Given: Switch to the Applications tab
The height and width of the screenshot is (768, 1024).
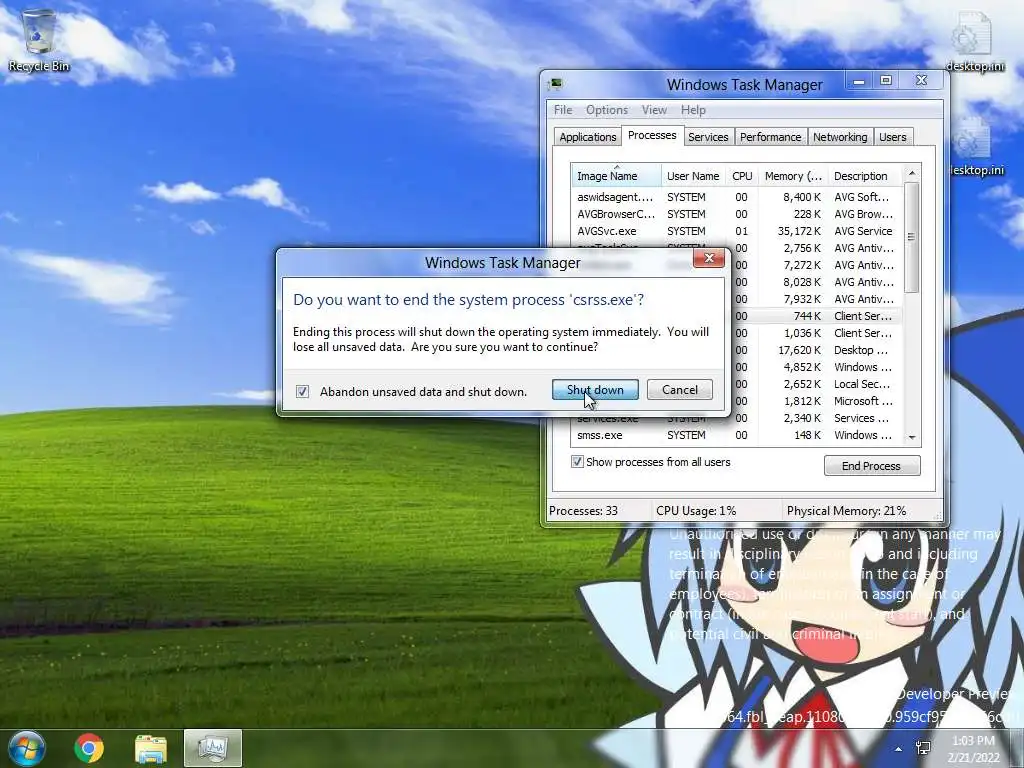Looking at the screenshot, I should click(588, 136).
